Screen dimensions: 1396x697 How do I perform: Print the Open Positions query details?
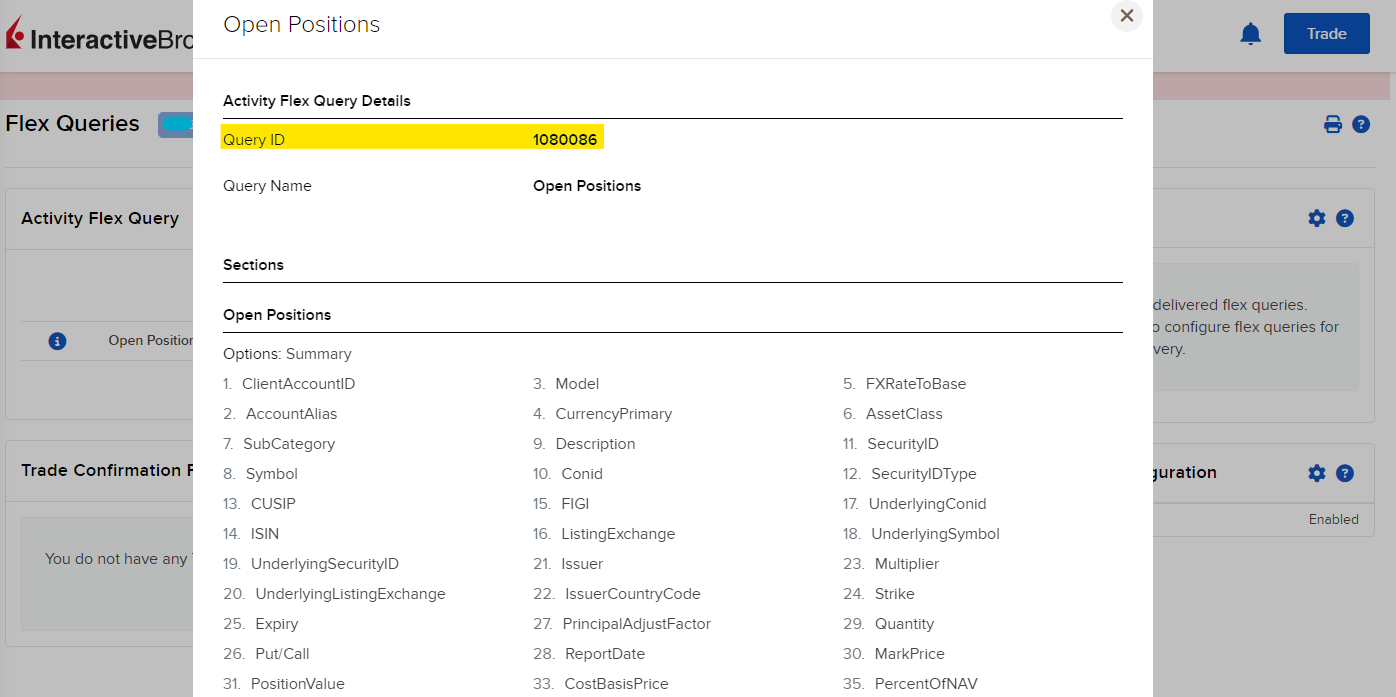click(x=1333, y=124)
